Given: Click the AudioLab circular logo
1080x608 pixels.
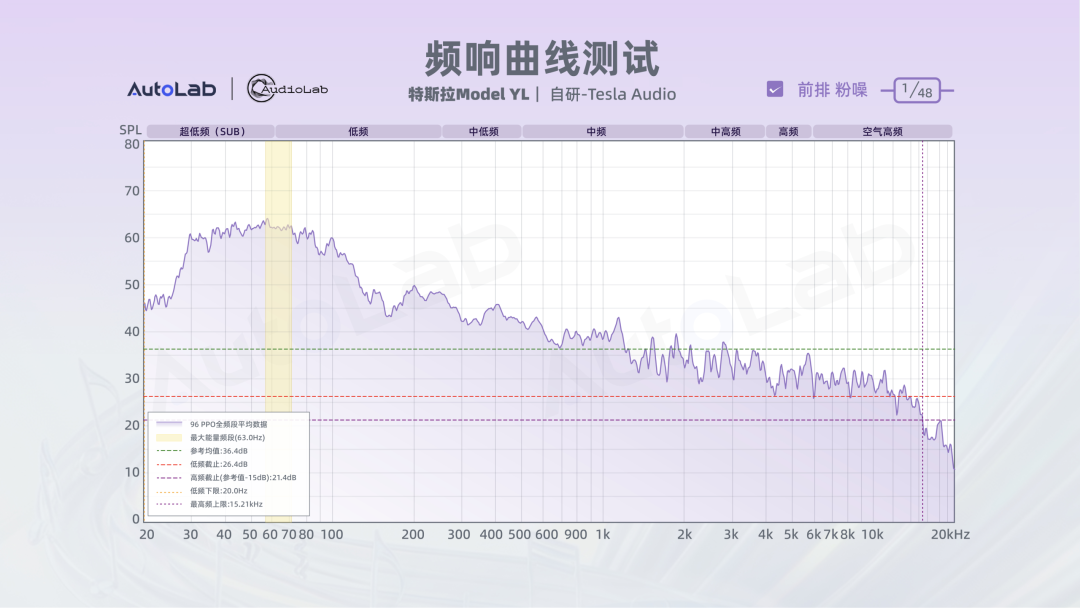Looking at the screenshot, I should (x=288, y=89).
